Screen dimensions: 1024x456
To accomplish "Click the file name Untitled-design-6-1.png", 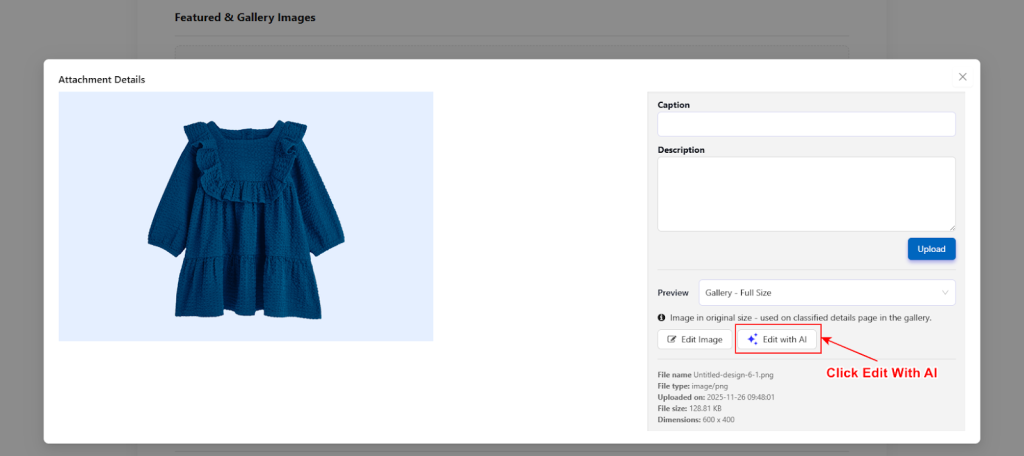I will coord(733,375).
